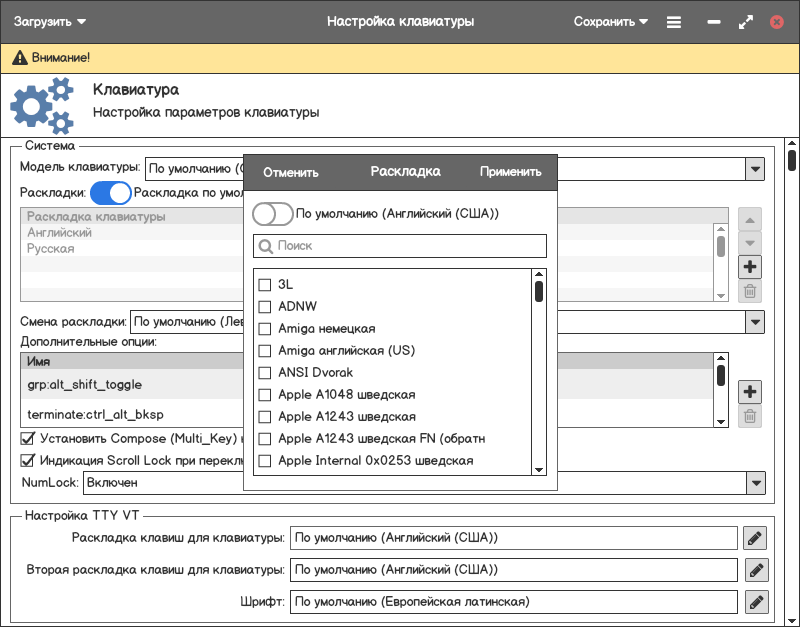The width and height of the screenshot is (800, 627).
Task: Open the Сохранить menu
Action: click(610, 21)
